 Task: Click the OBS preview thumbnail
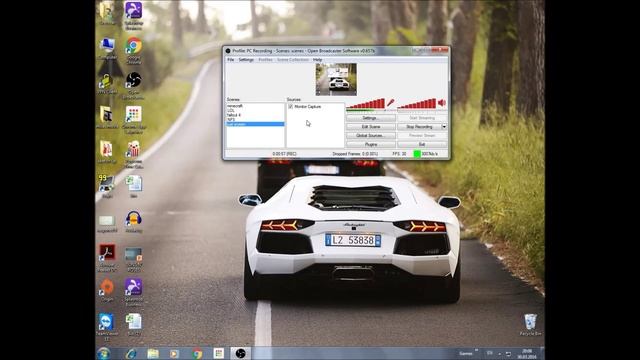[336, 80]
